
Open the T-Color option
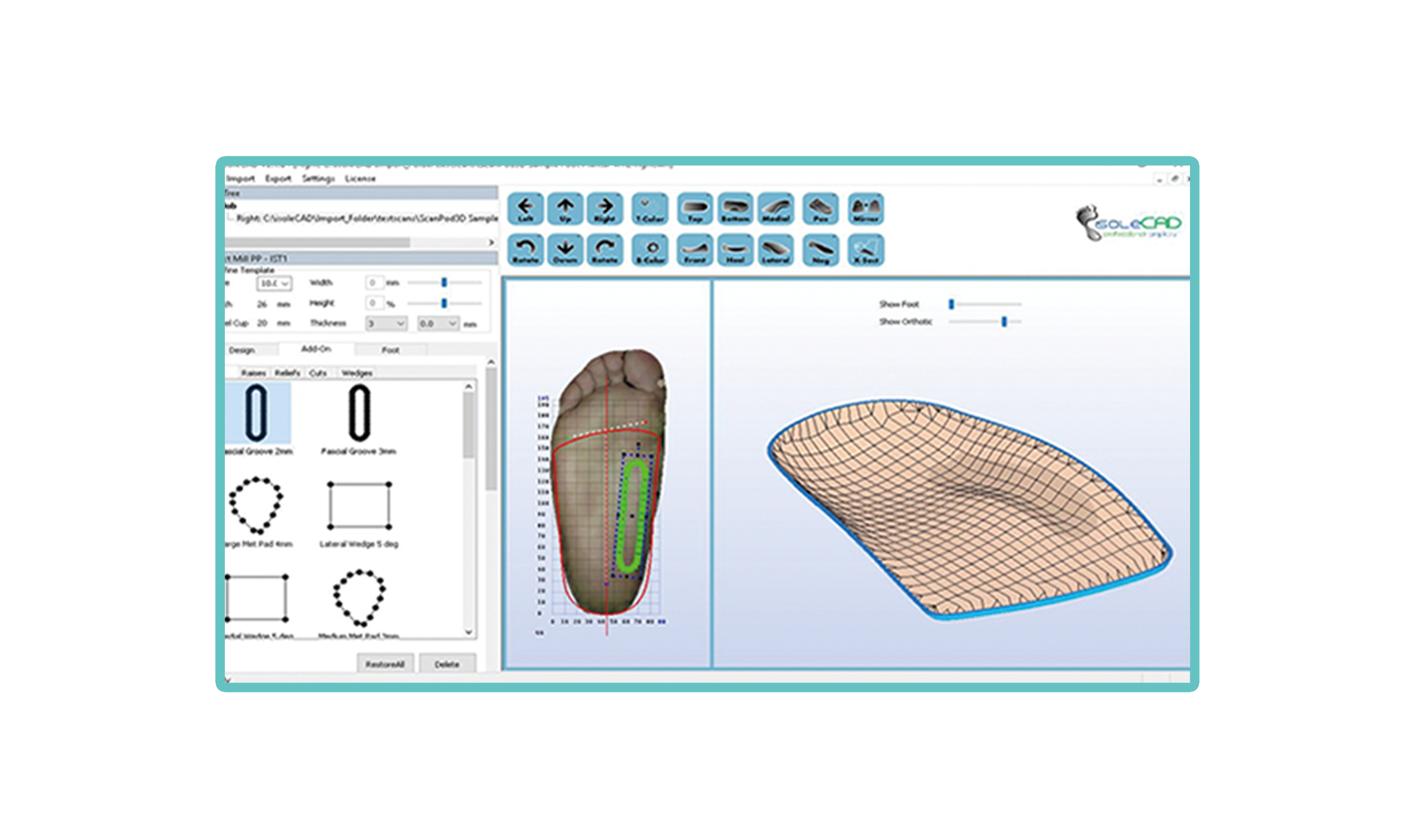650,209
